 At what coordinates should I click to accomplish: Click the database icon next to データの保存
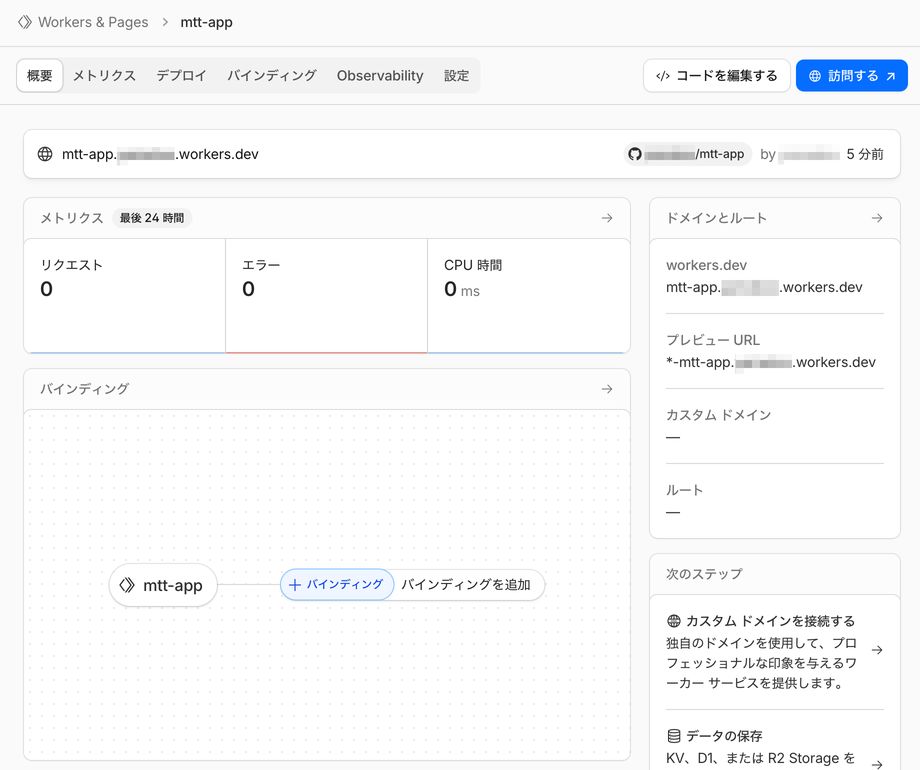coord(674,736)
